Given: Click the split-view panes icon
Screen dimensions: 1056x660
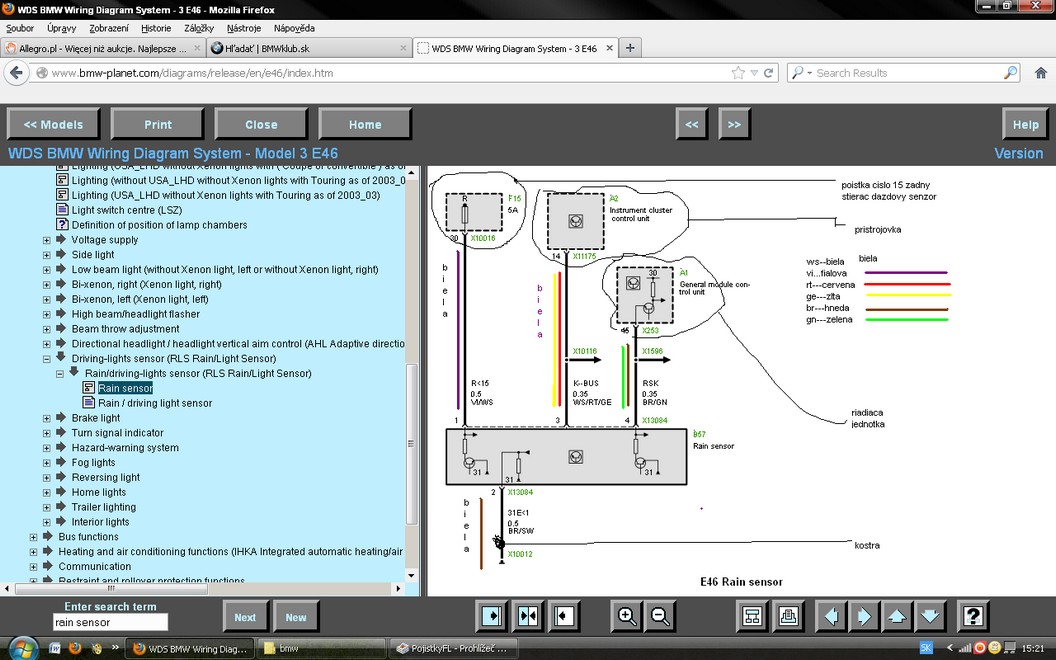Looking at the screenshot, I should 527,616.
